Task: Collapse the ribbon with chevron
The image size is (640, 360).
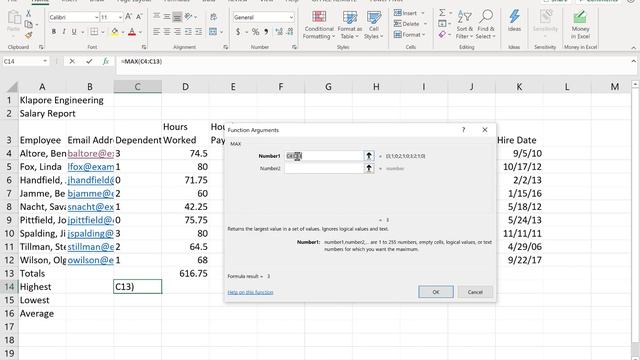Action: (633, 48)
